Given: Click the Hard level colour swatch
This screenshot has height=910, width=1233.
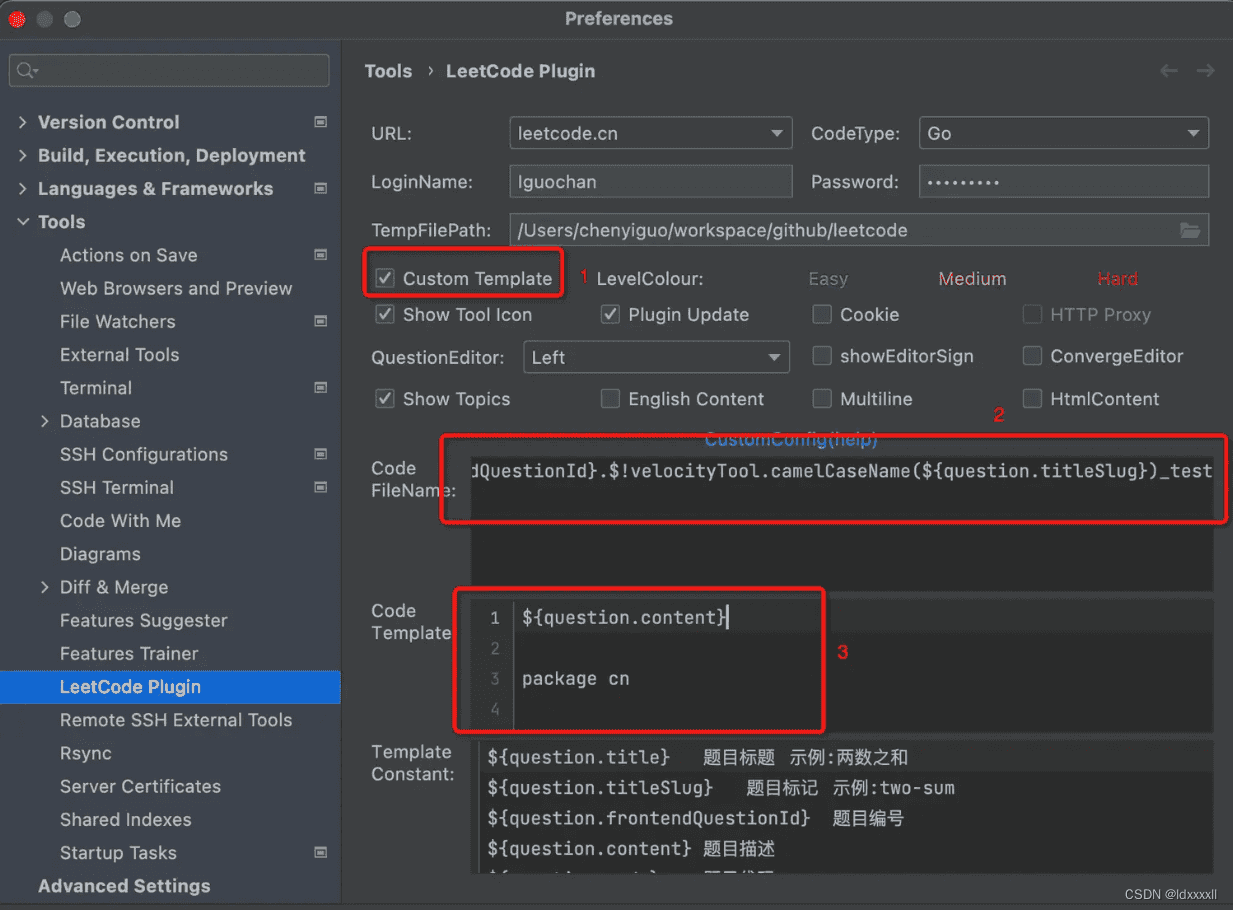Looking at the screenshot, I should point(1117,279).
